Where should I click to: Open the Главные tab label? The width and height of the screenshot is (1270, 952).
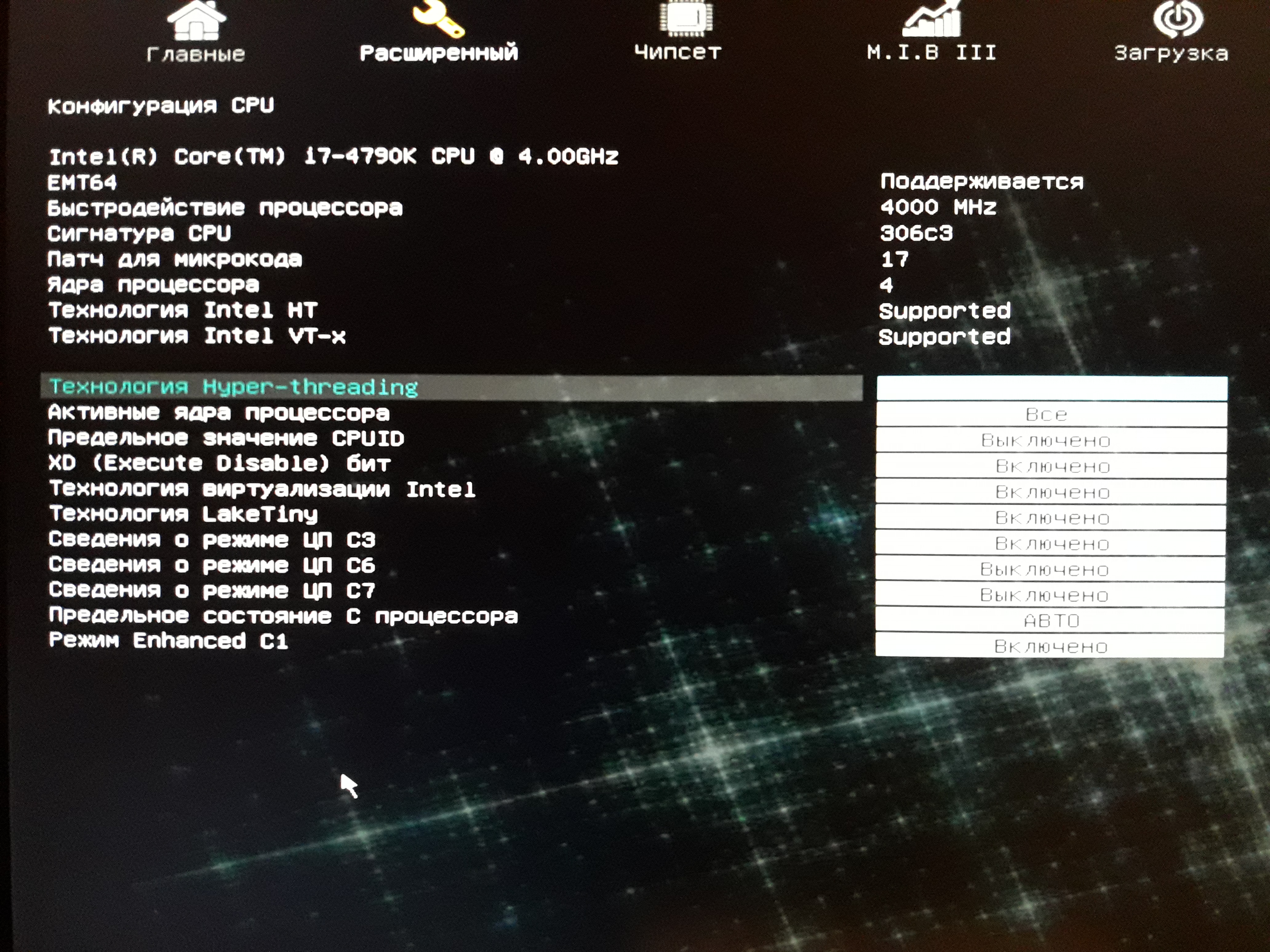click(196, 54)
